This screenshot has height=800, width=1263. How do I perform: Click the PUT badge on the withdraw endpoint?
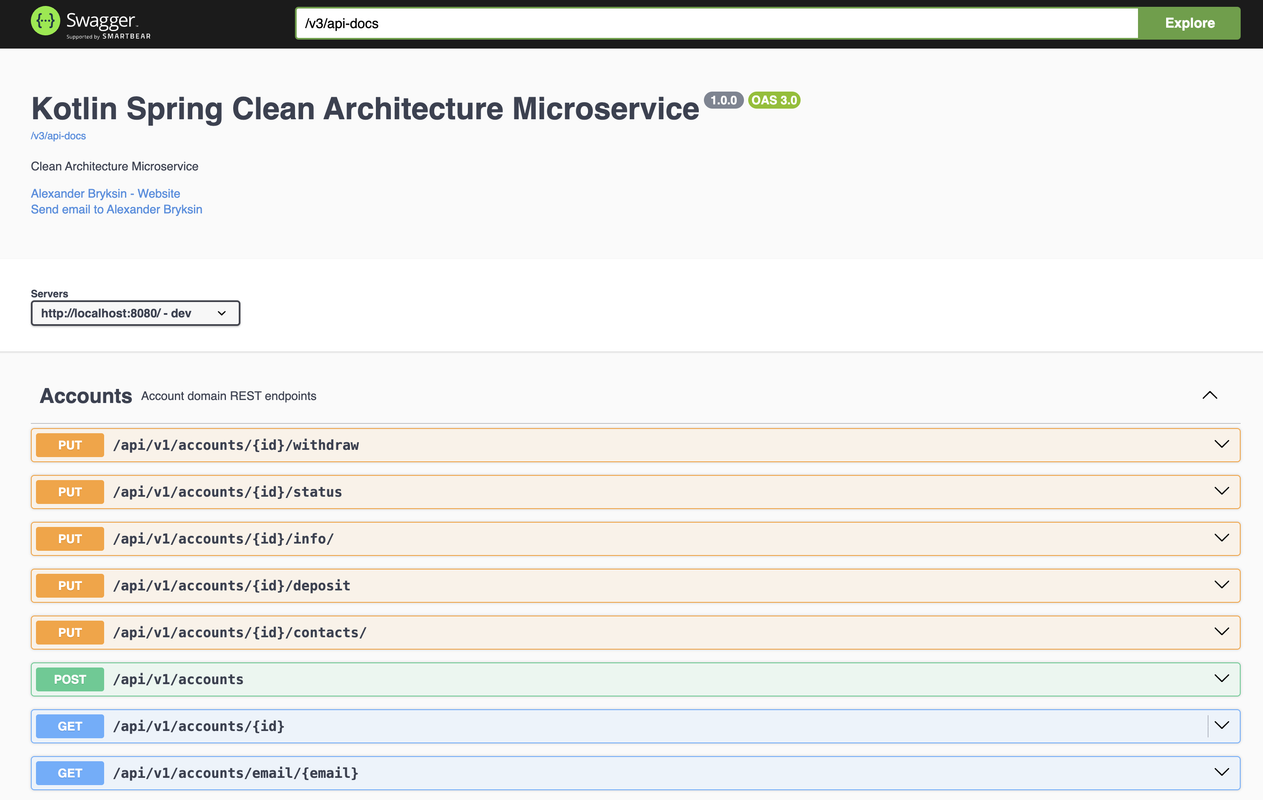pos(70,445)
